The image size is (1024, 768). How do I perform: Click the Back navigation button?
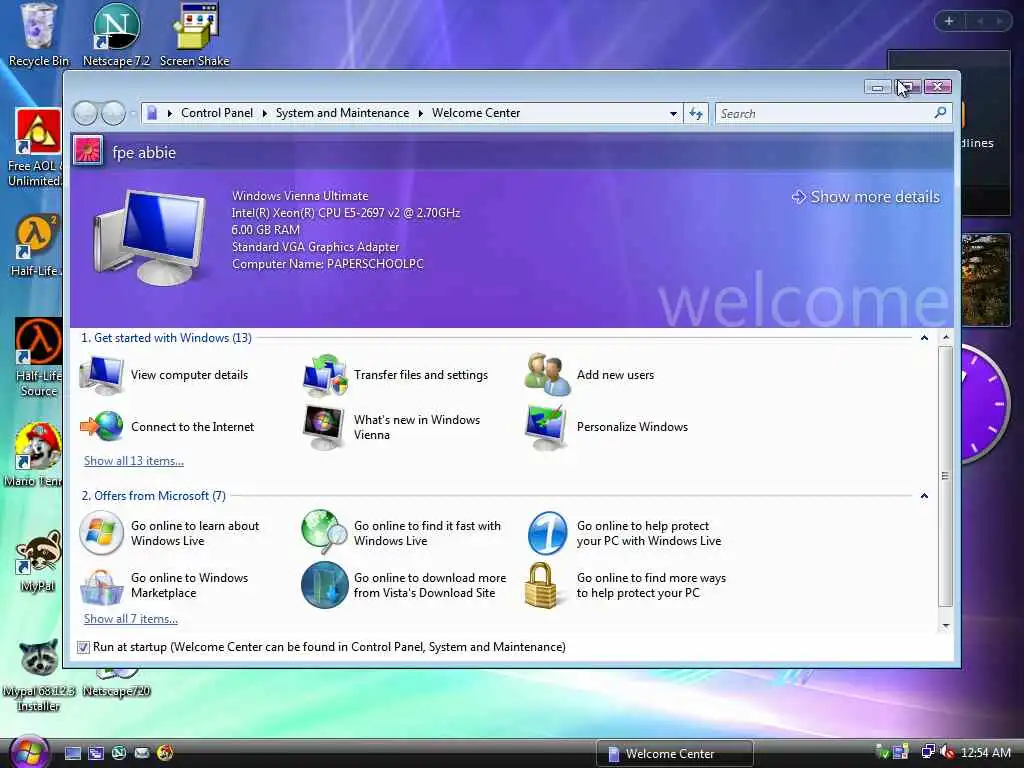tap(86, 114)
